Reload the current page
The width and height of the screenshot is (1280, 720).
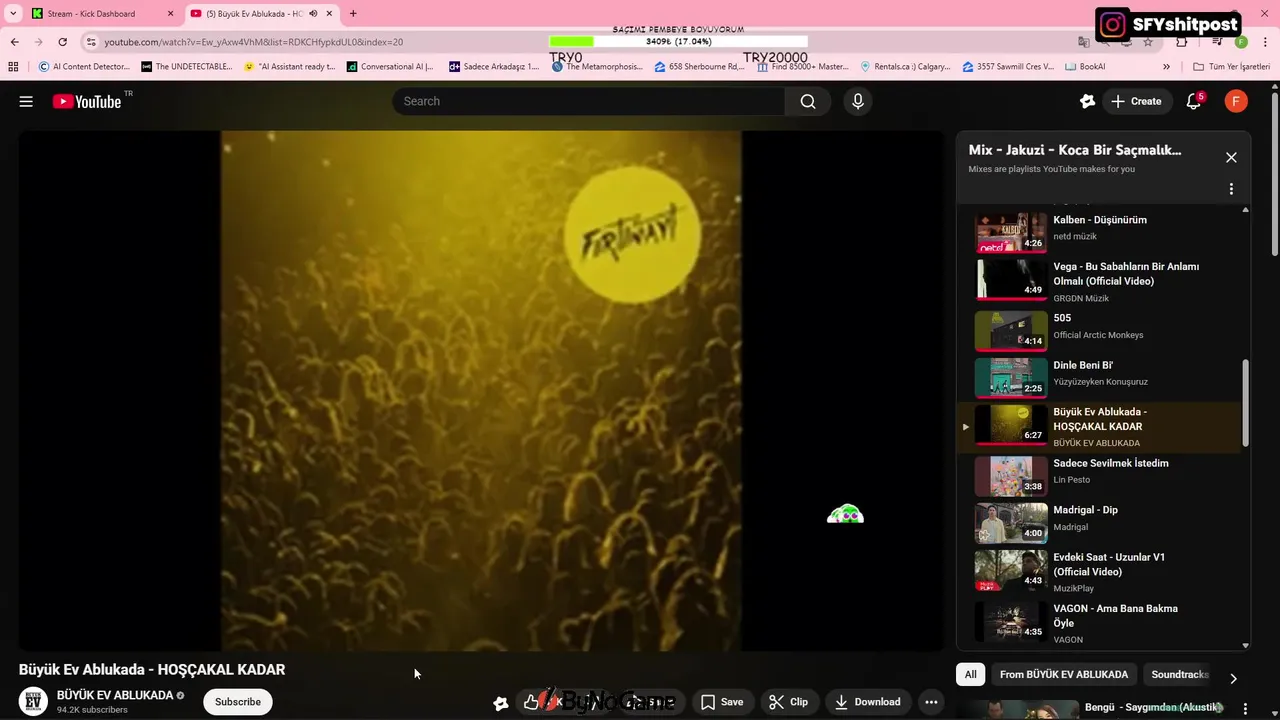62,42
